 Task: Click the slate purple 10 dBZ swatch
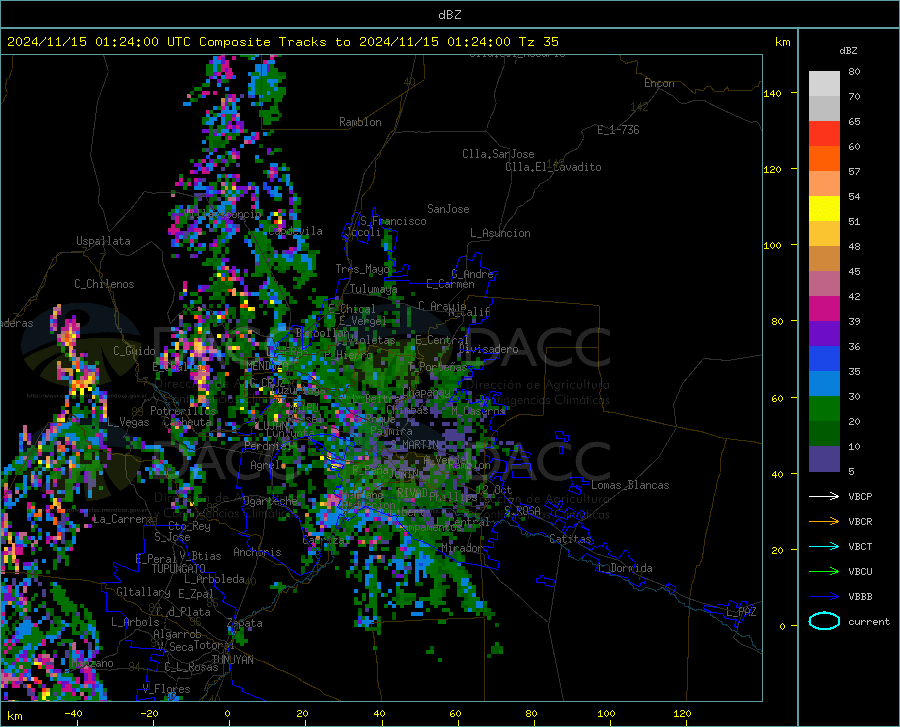pyautogui.click(x=824, y=459)
